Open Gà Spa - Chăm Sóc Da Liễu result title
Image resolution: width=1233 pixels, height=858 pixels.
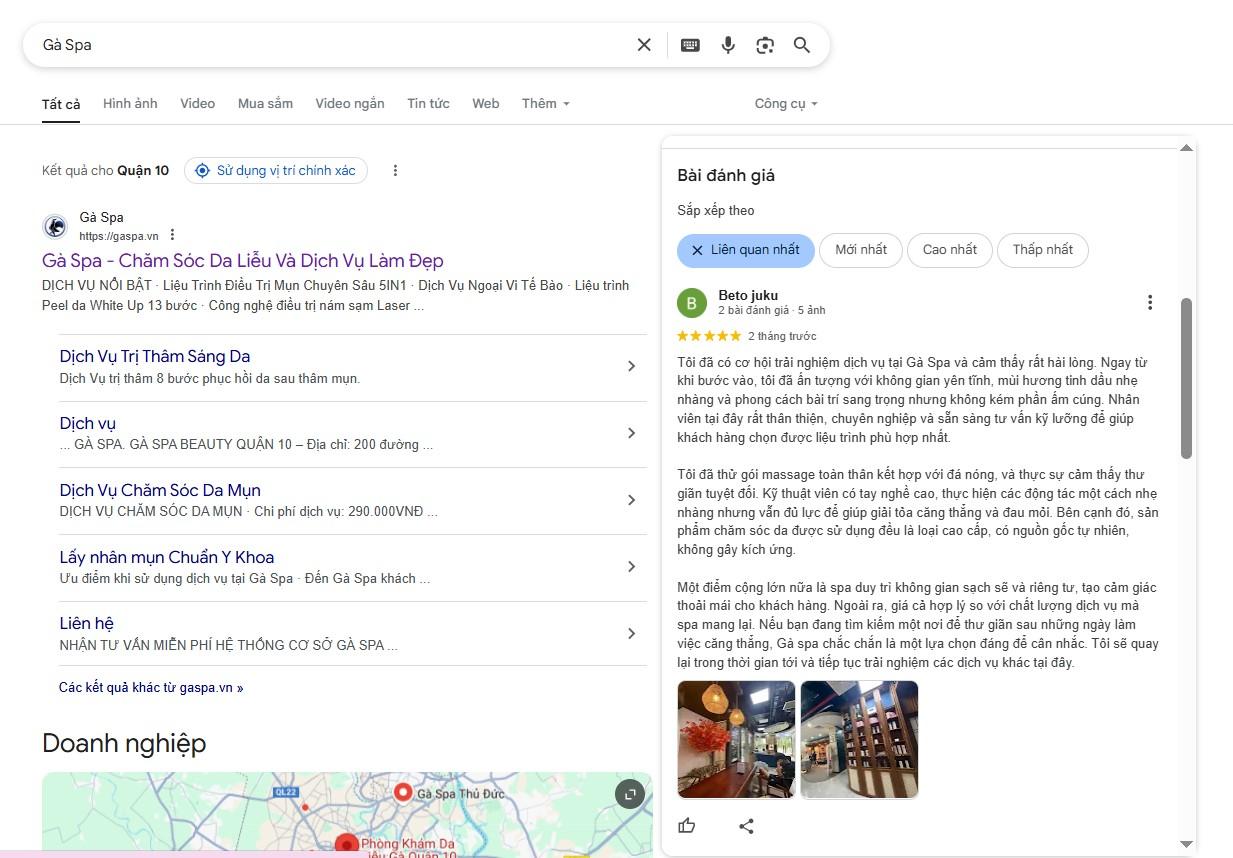click(x=243, y=261)
